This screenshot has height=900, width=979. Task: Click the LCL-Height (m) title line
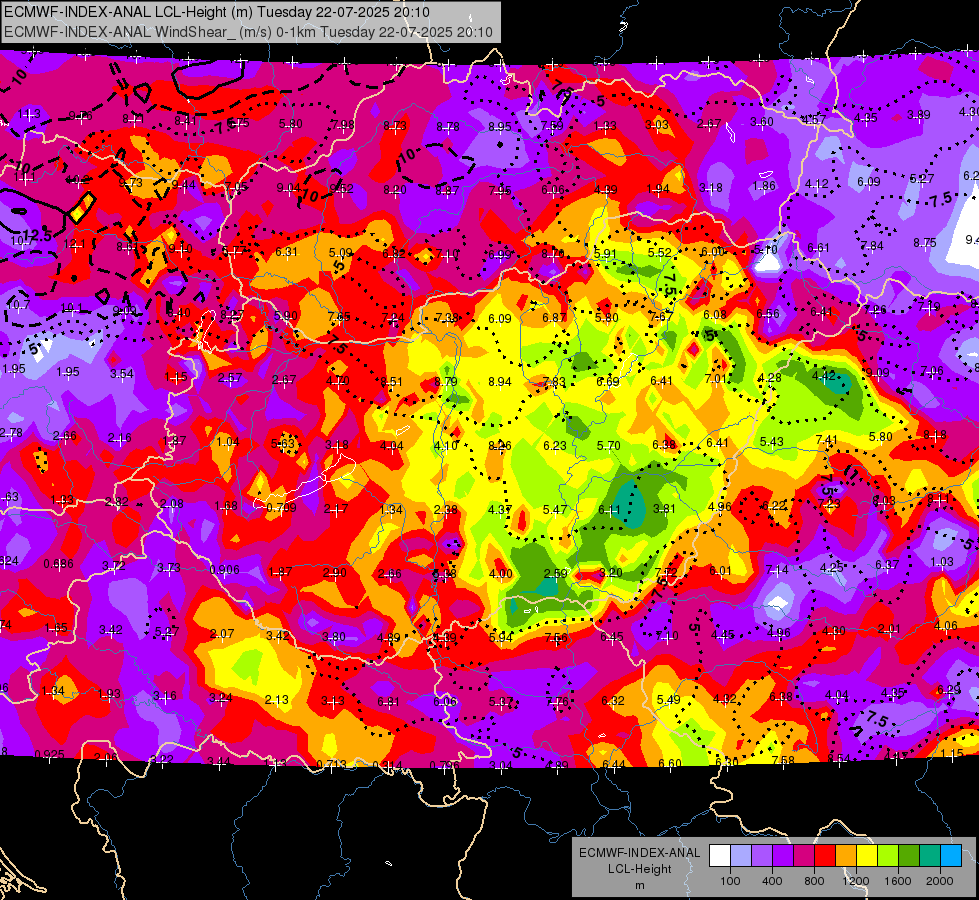[217, 11]
